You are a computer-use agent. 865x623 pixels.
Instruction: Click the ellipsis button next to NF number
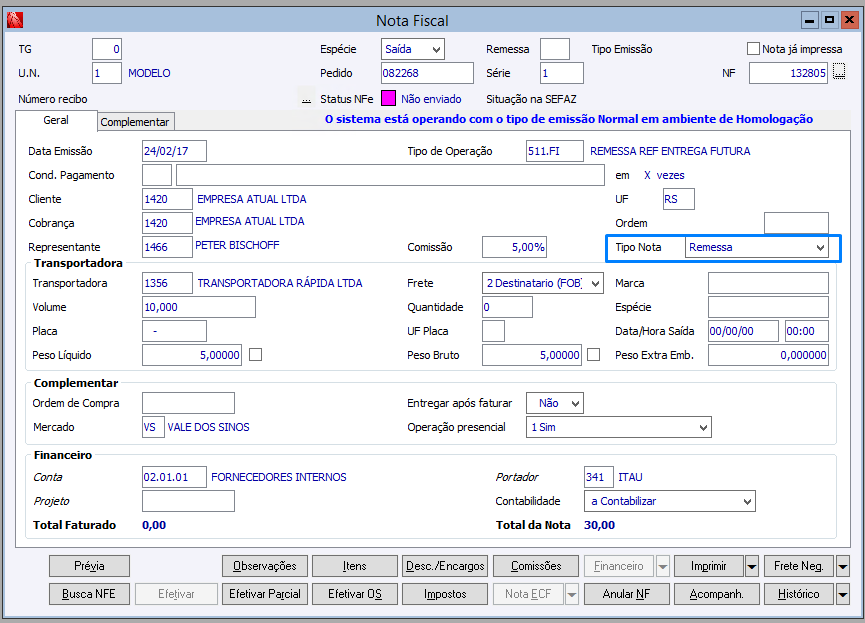(839, 71)
